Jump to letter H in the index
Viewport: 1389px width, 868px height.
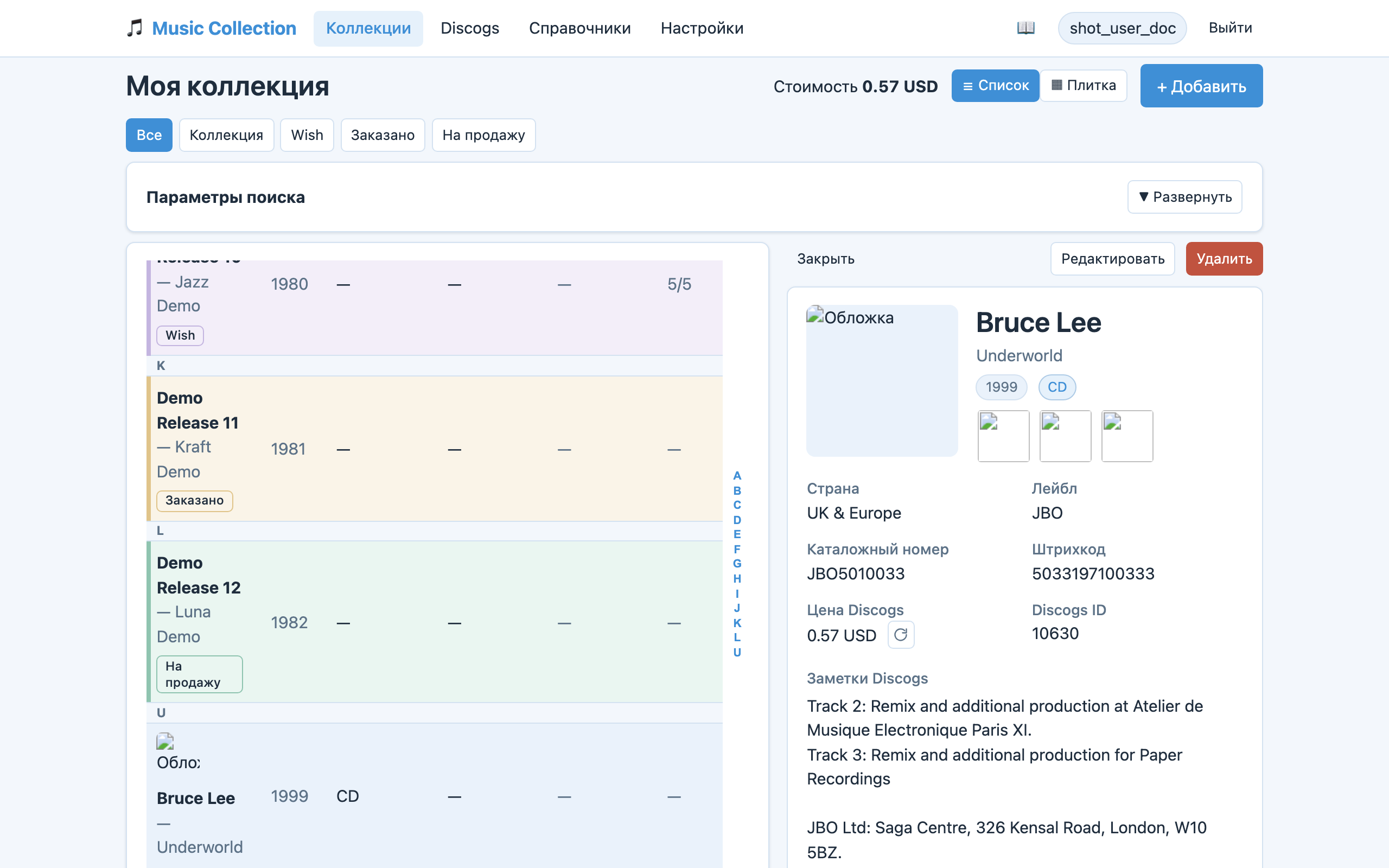coord(737,578)
